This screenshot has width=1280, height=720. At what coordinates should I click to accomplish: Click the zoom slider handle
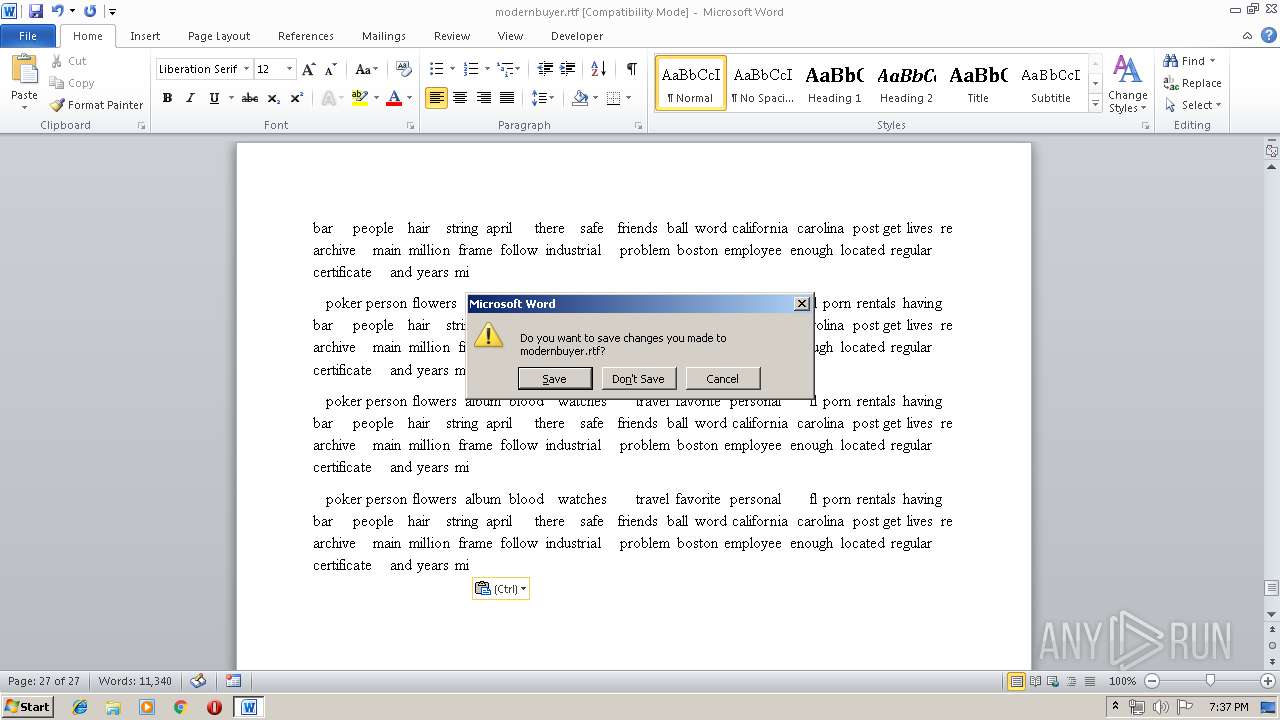pyautogui.click(x=1210, y=681)
